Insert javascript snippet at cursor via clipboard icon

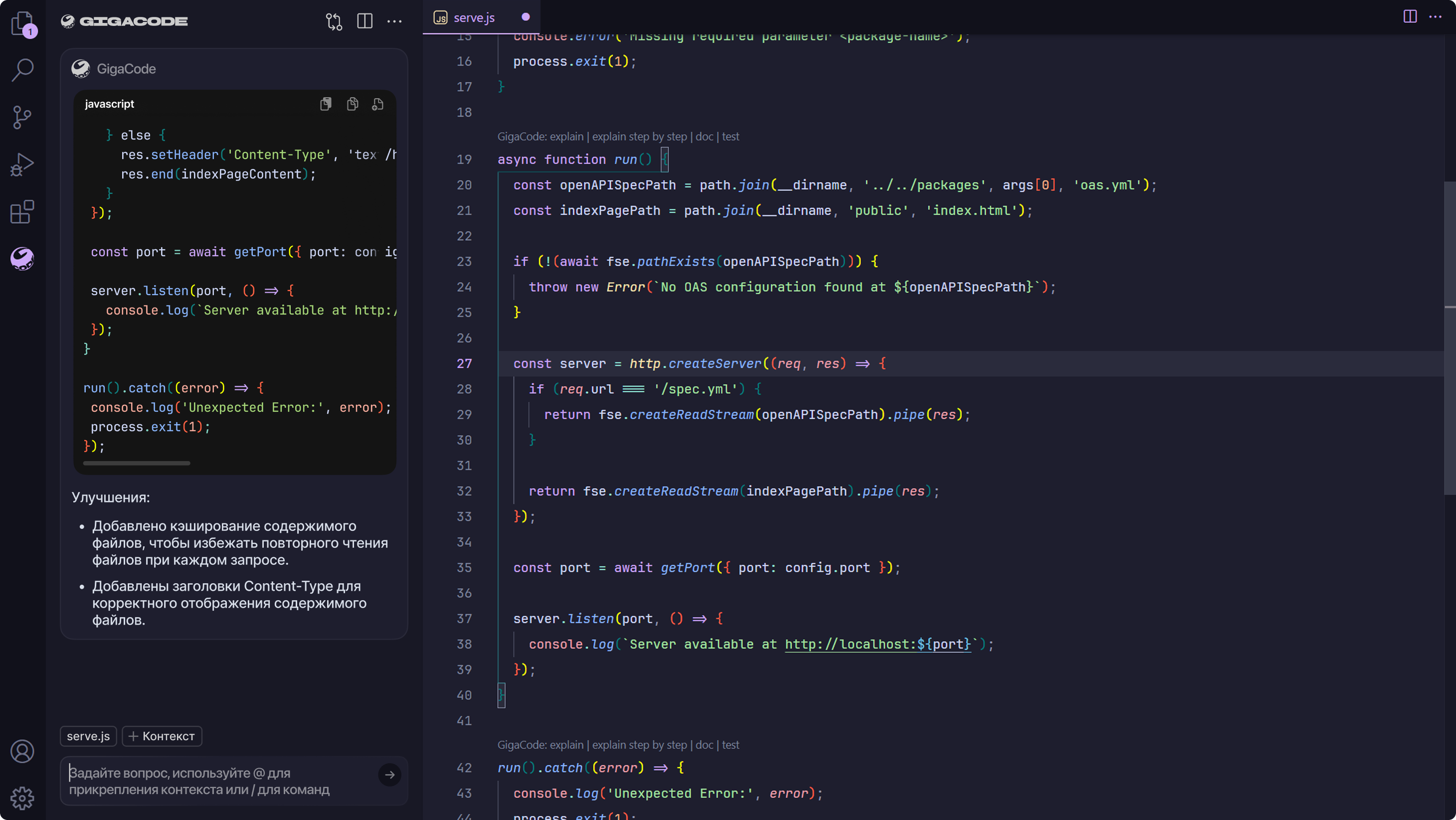(326, 104)
